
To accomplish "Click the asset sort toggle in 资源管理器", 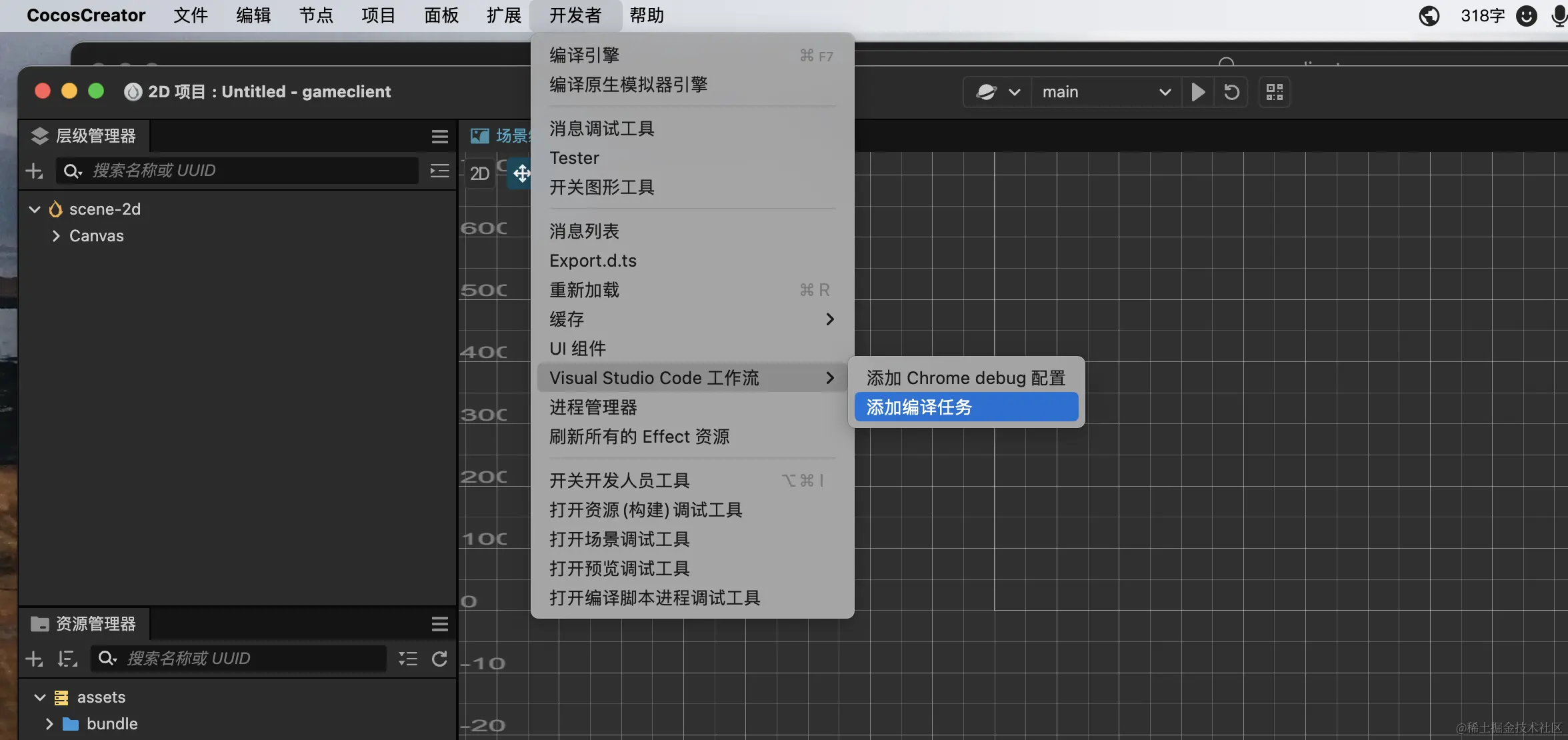I will point(67,659).
